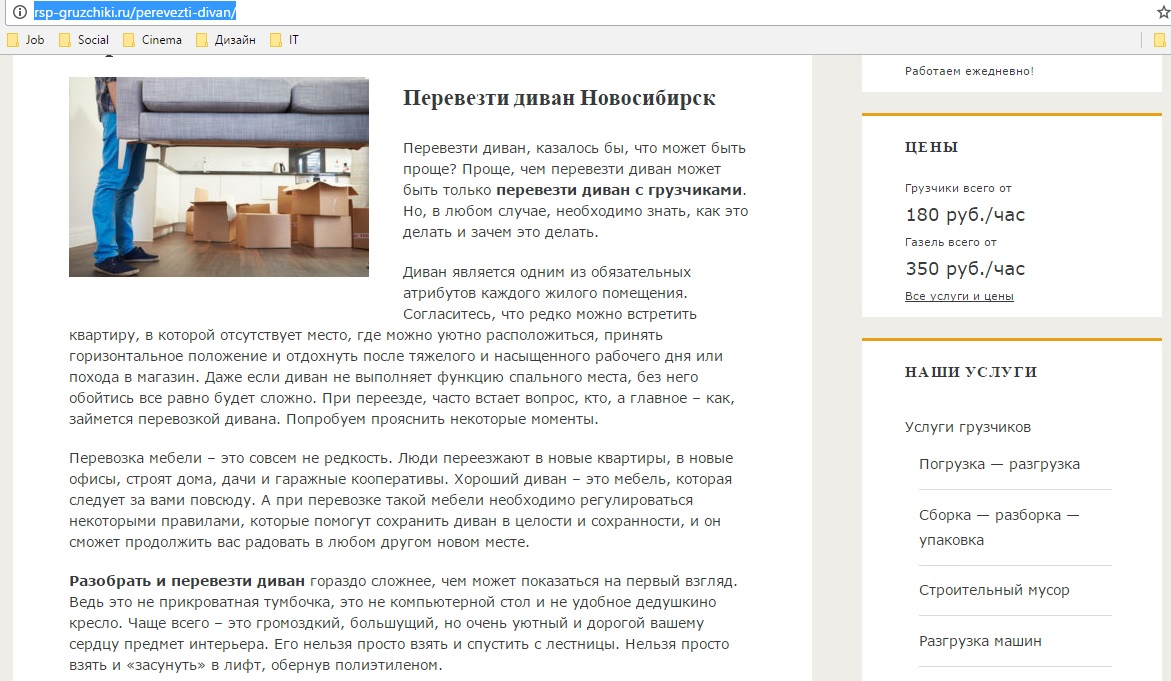Click 'Грузчики всего от' label
The height and width of the screenshot is (681, 1171).
click(958, 188)
